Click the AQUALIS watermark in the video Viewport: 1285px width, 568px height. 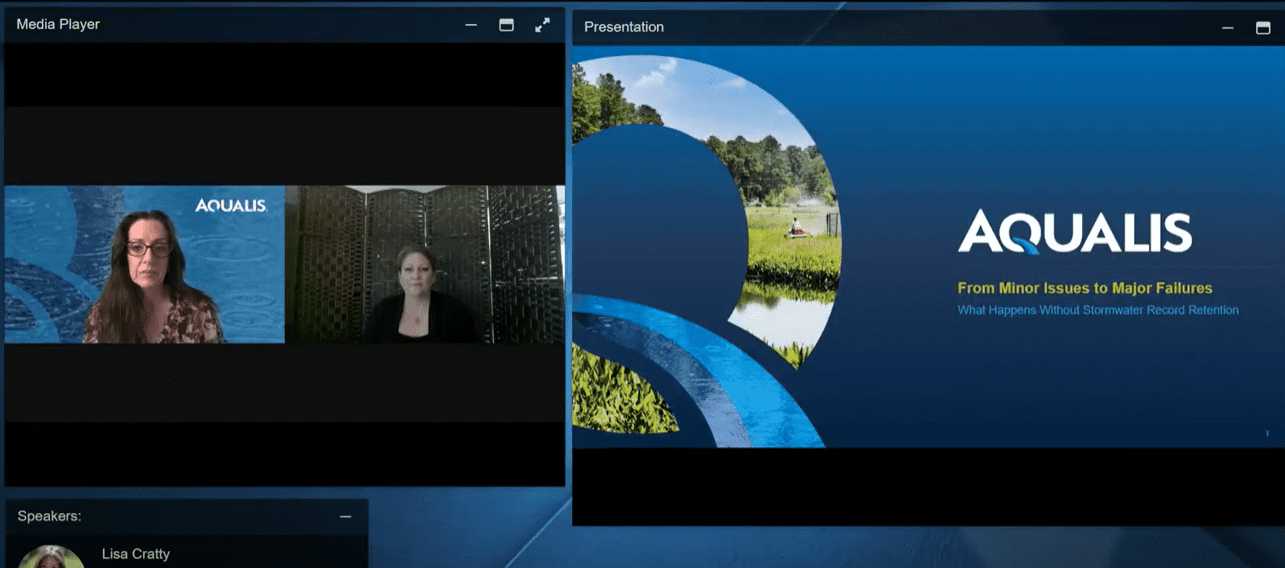click(x=231, y=205)
